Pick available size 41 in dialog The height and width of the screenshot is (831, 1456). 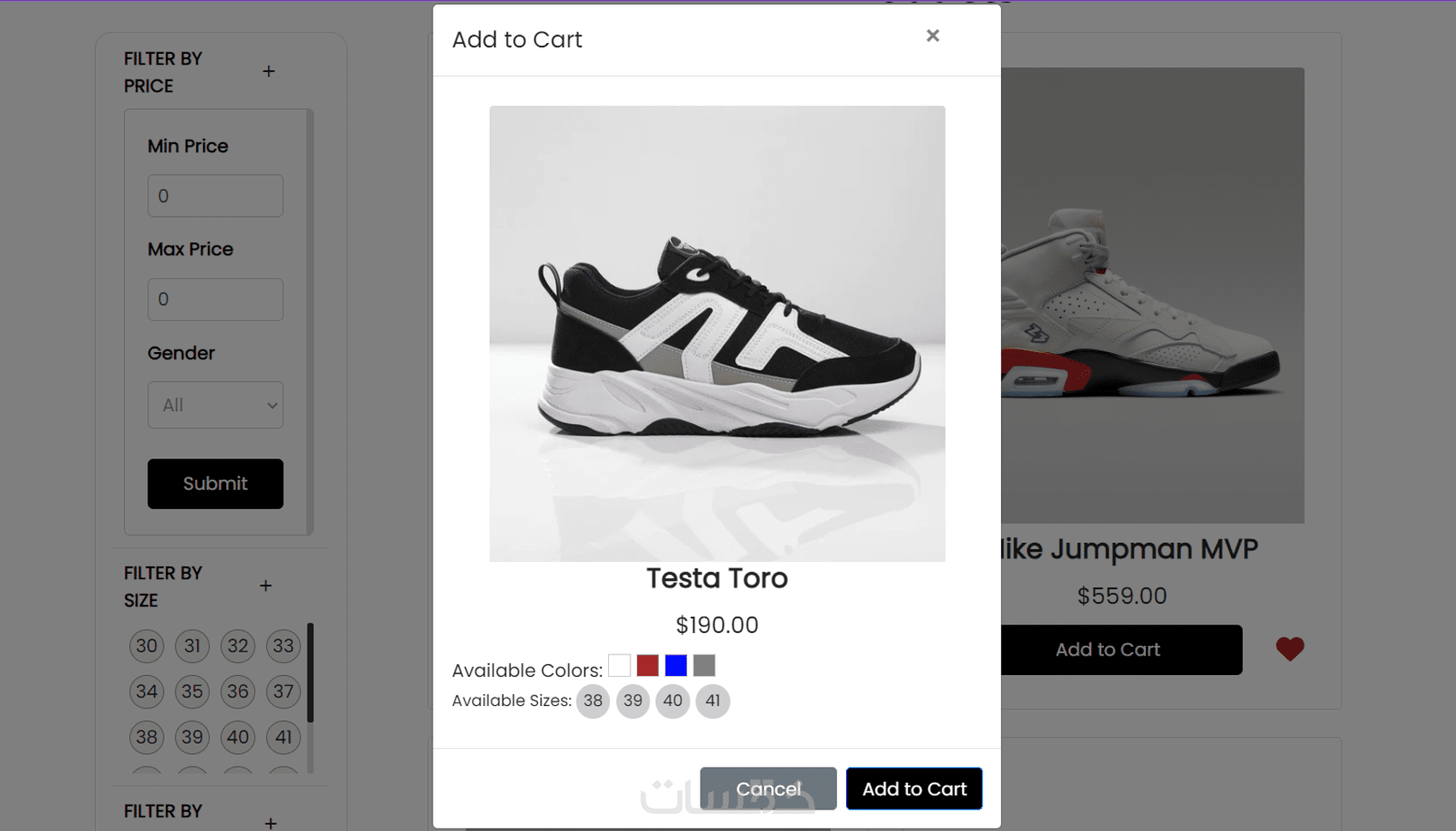(x=713, y=702)
